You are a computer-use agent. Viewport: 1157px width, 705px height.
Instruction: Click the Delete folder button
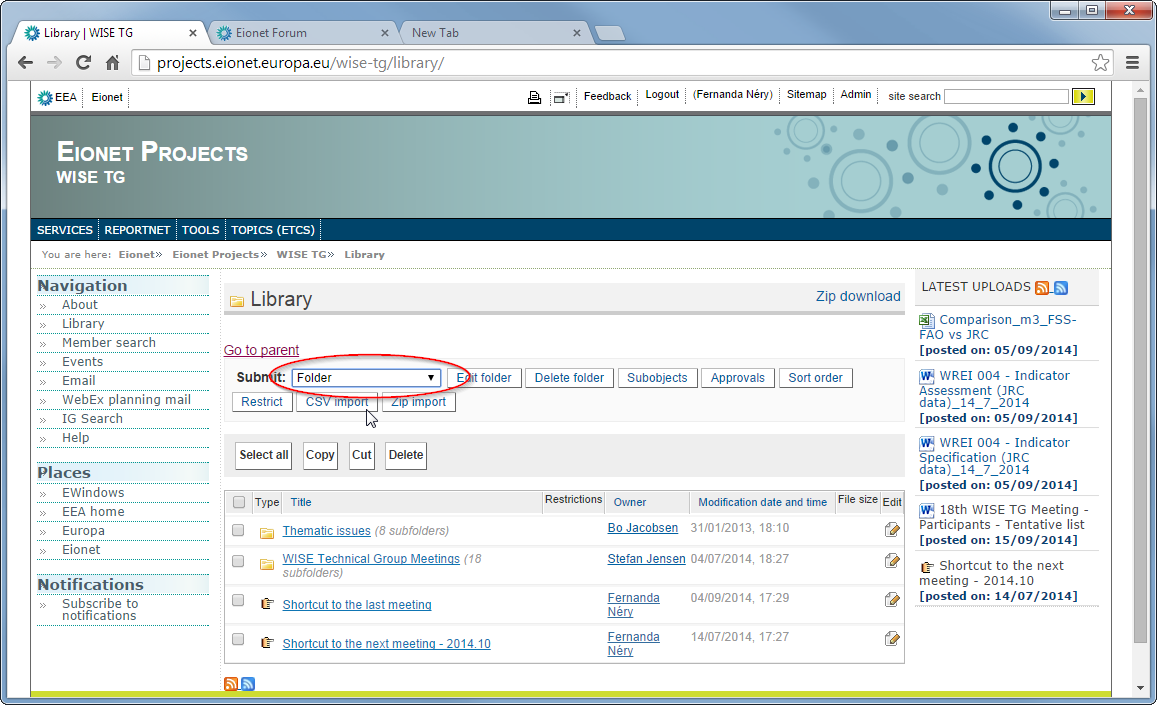pyautogui.click(x=569, y=378)
